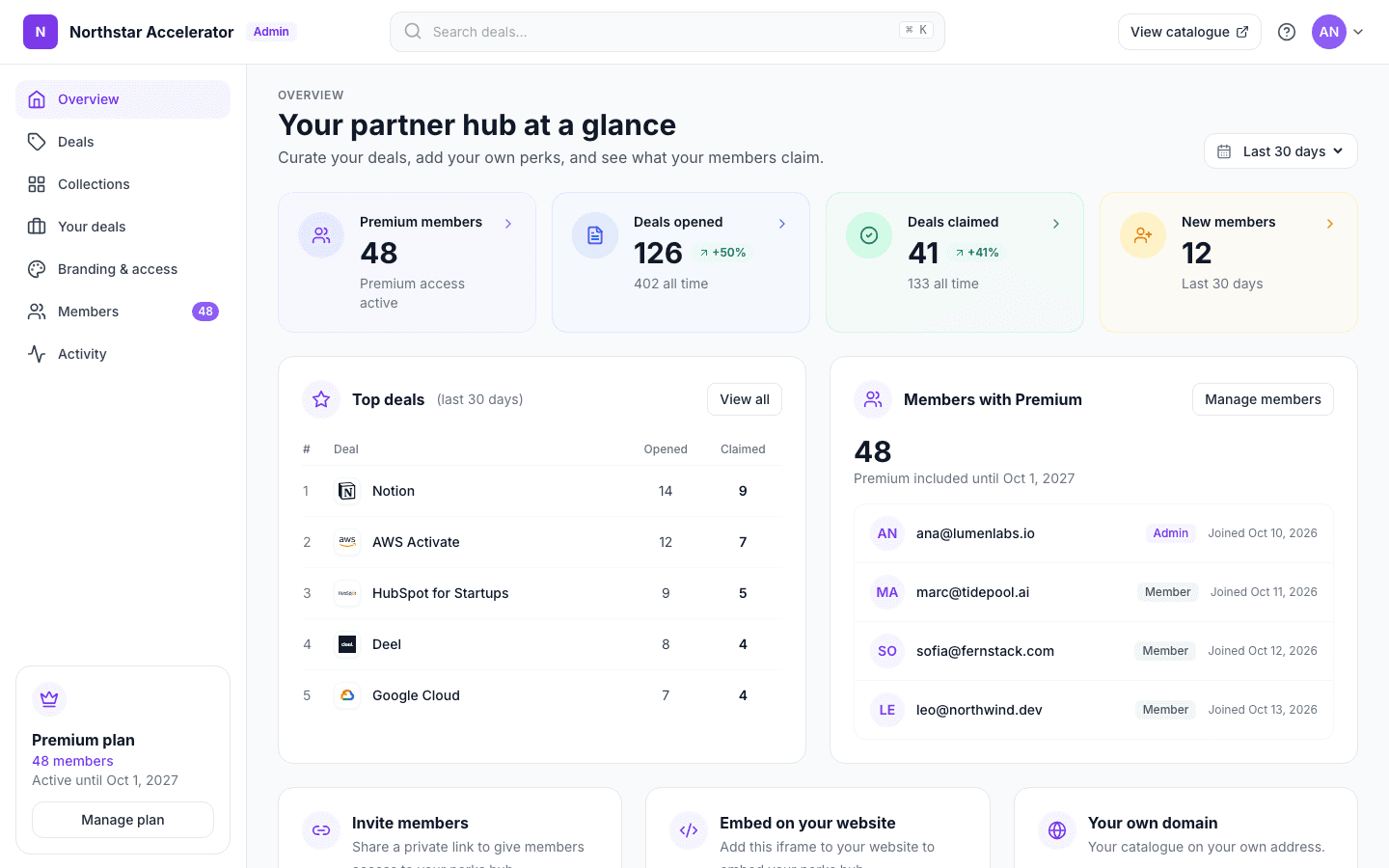The width and height of the screenshot is (1389, 868).
Task: Click the Deals opened document icon
Action: click(595, 235)
